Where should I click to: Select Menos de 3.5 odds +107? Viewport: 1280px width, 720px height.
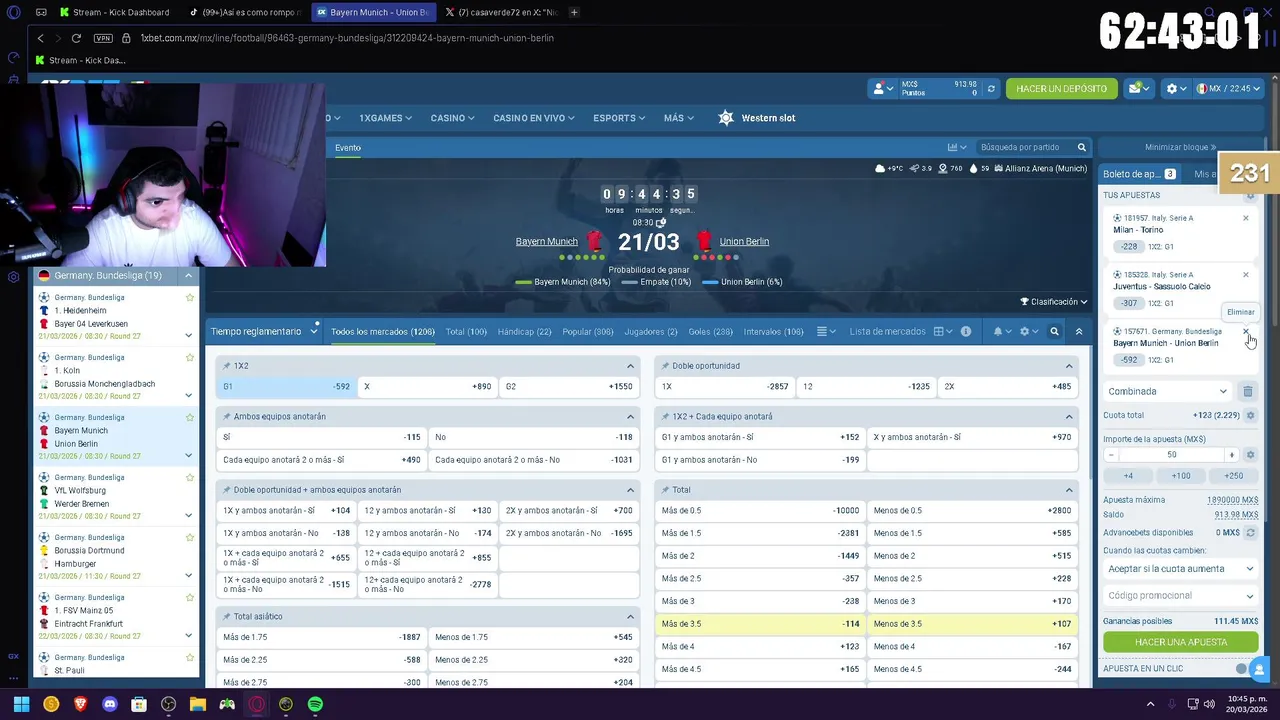[x=972, y=624]
